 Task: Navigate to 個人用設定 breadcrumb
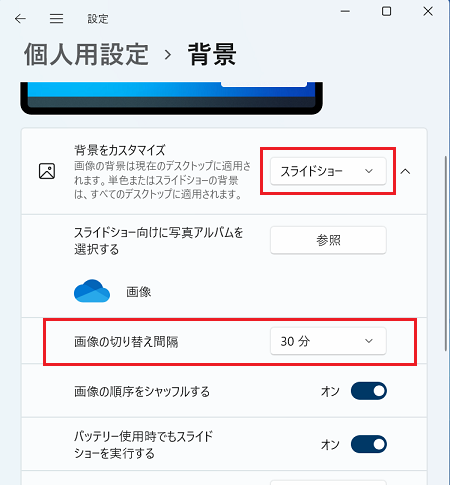click(86, 55)
